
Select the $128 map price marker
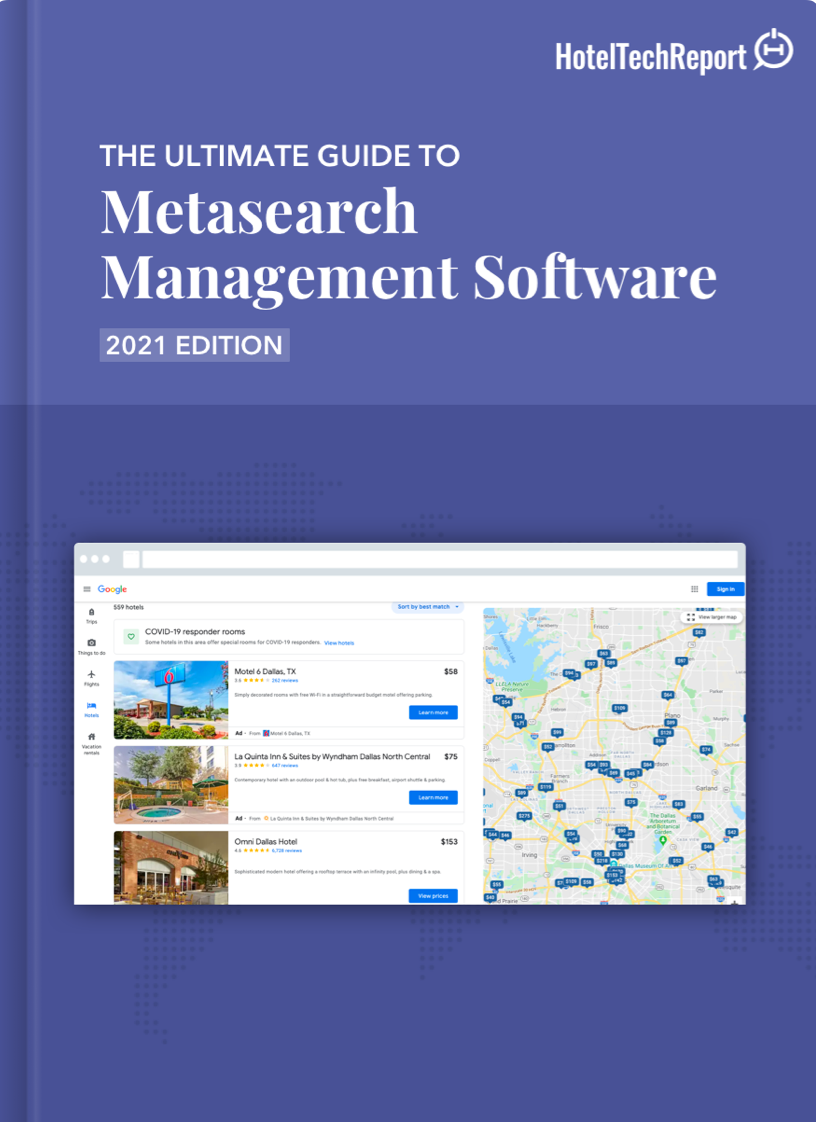(x=666, y=733)
